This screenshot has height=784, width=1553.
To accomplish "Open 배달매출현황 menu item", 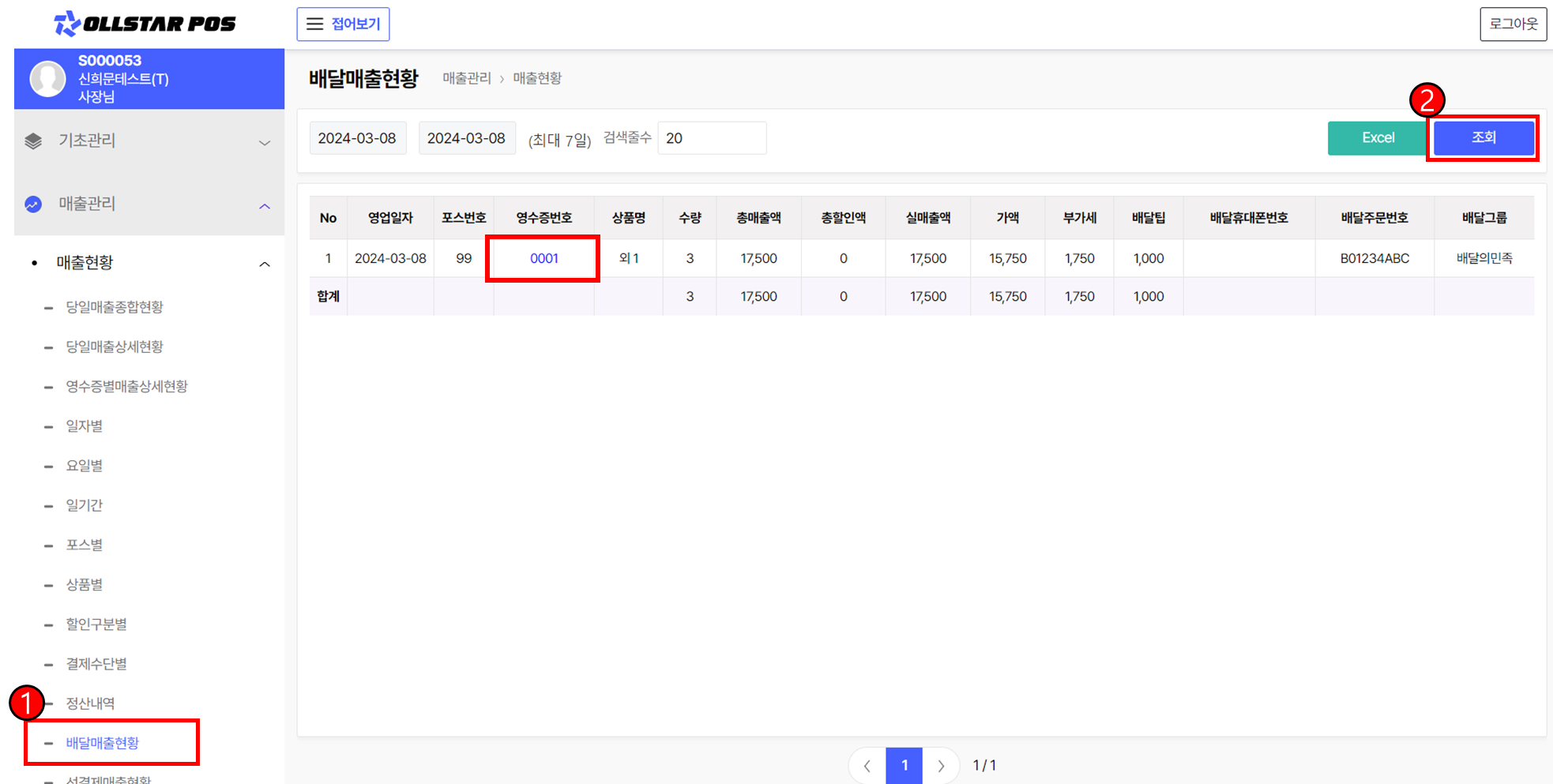I will 103,743.
